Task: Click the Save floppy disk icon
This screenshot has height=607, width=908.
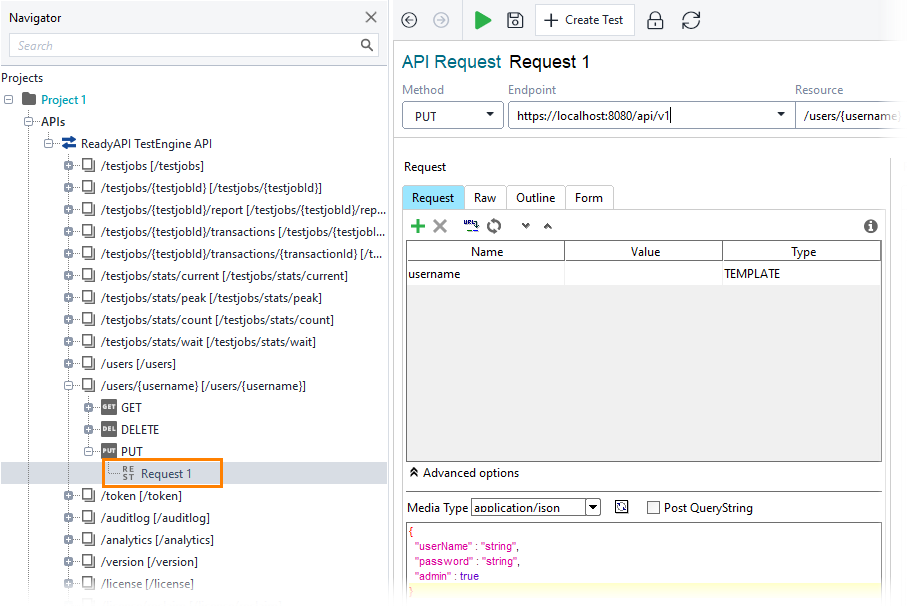Action: click(x=515, y=20)
